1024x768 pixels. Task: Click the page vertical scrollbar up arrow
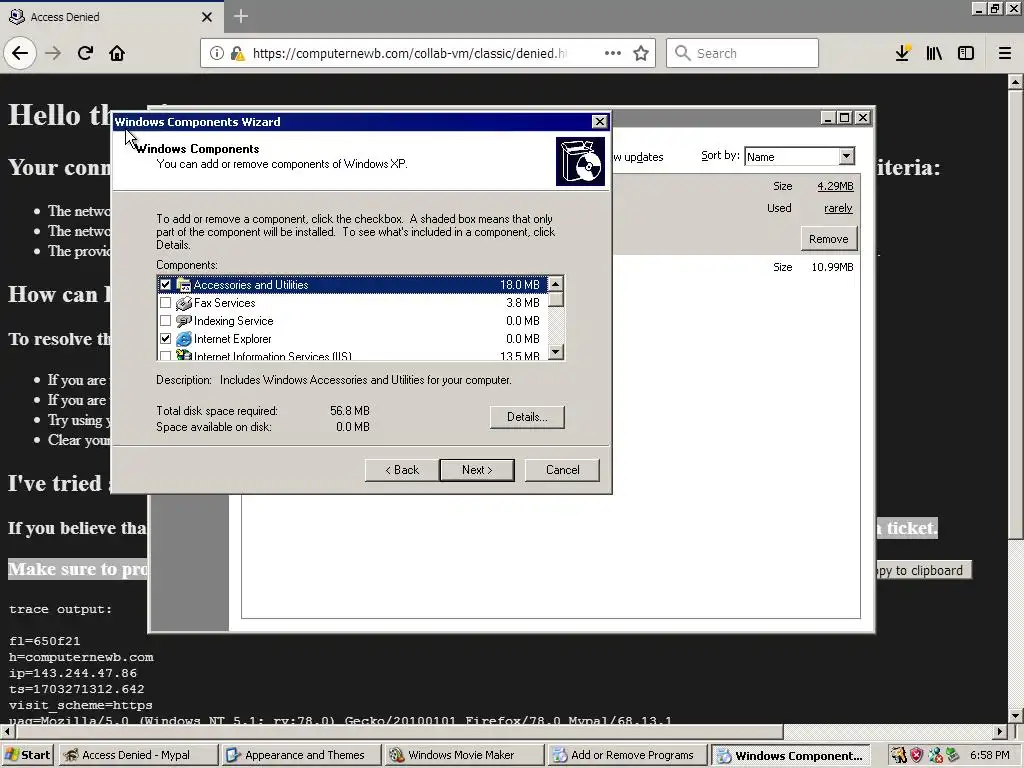1016,82
